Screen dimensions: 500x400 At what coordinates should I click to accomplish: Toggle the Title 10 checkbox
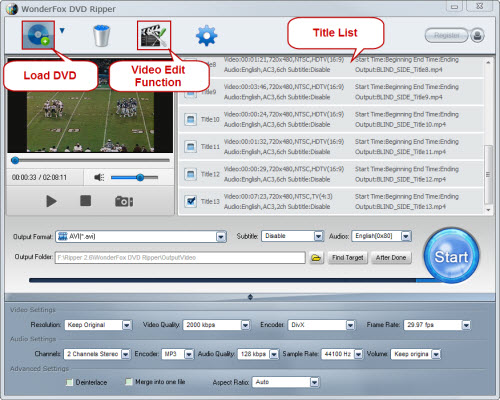pos(190,119)
